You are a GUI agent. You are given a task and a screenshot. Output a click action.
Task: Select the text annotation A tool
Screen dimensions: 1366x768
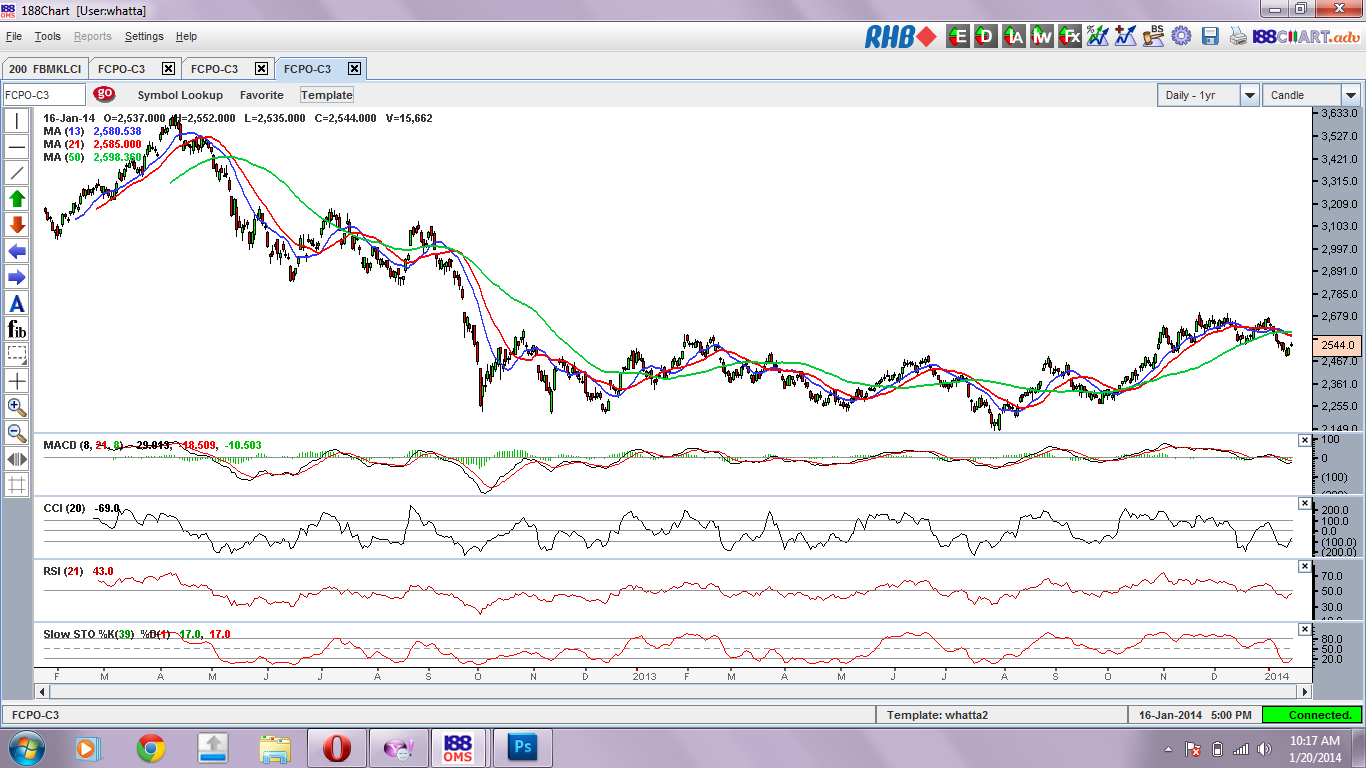(17, 303)
